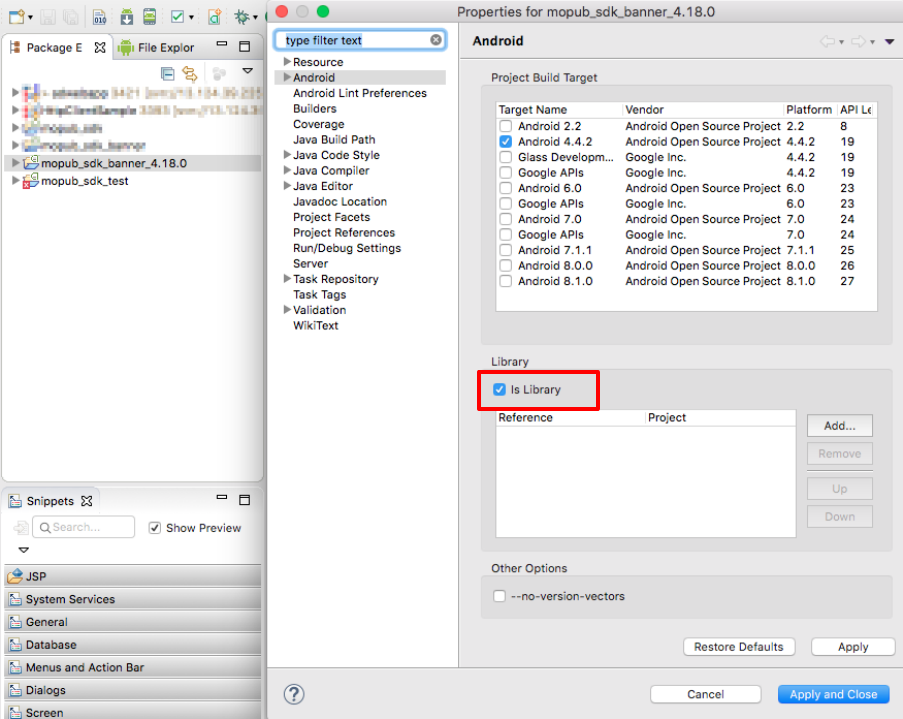The height and width of the screenshot is (719, 903).
Task: Select Run/Debug Settings page
Action: [x=347, y=248]
